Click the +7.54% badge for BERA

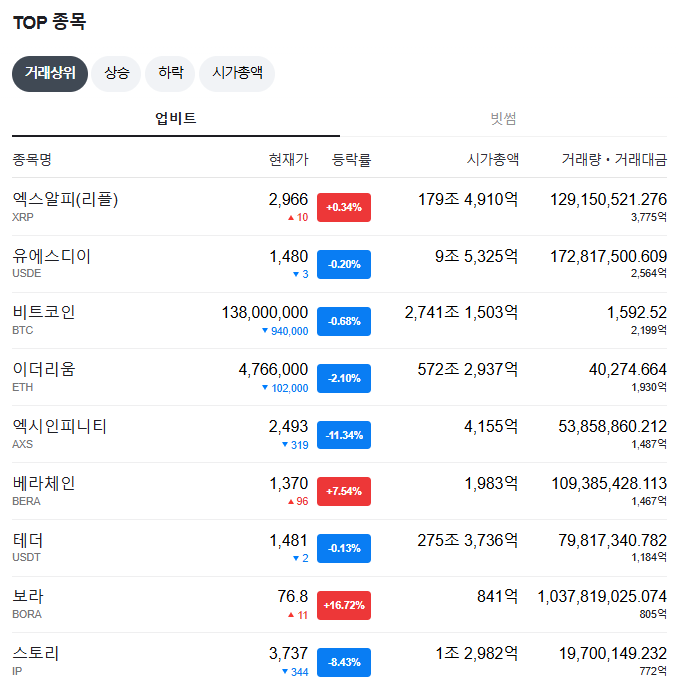(x=344, y=491)
